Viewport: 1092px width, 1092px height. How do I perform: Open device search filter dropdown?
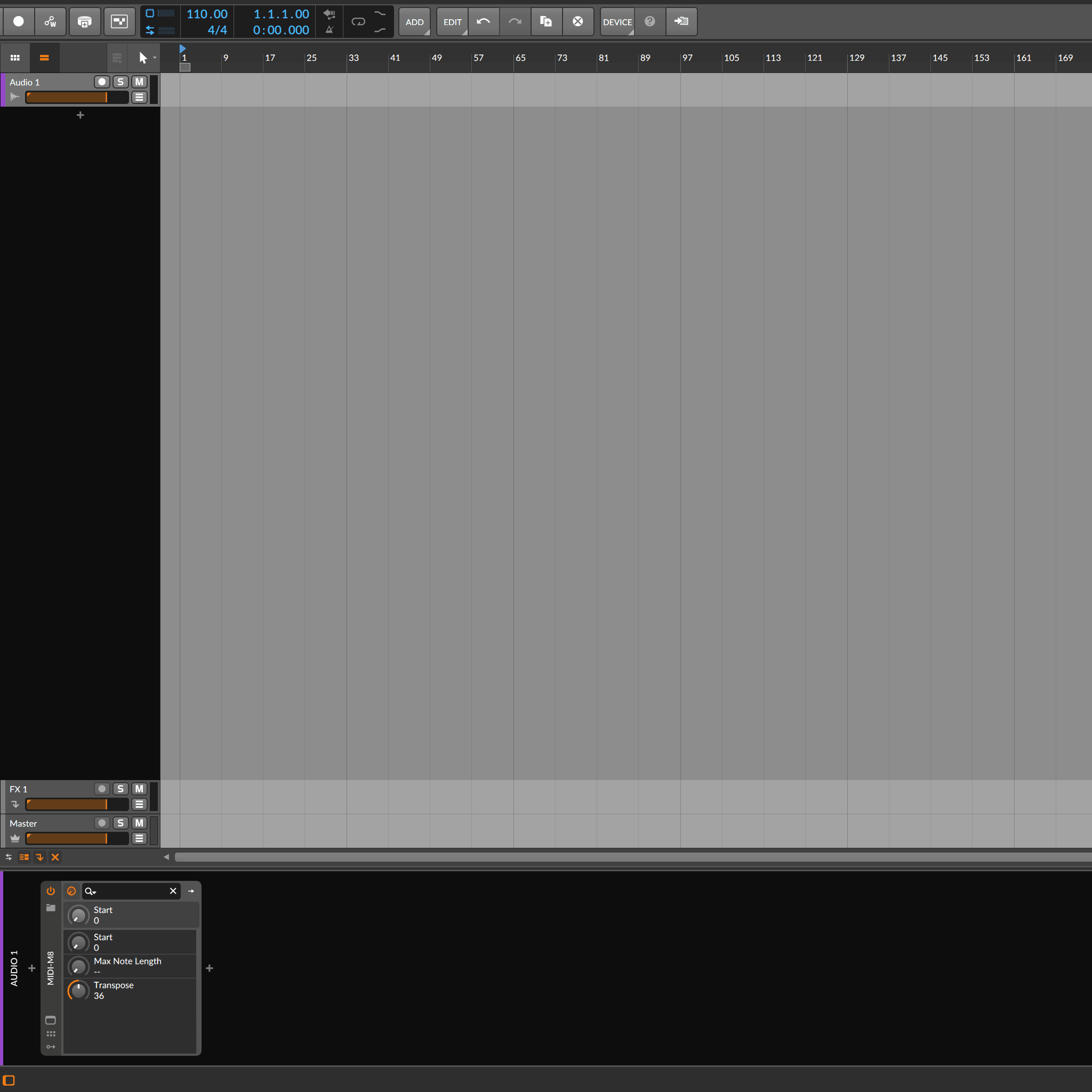[x=91, y=892]
